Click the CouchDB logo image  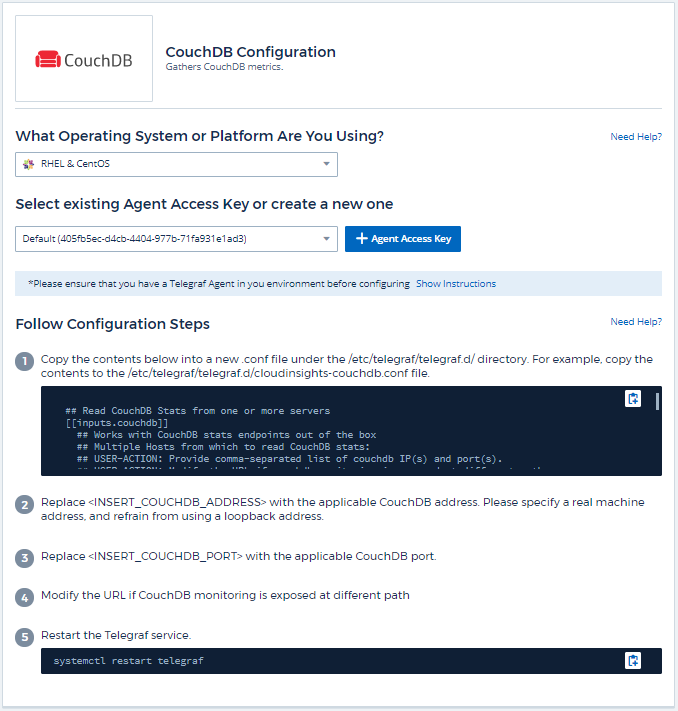(84, 59)
